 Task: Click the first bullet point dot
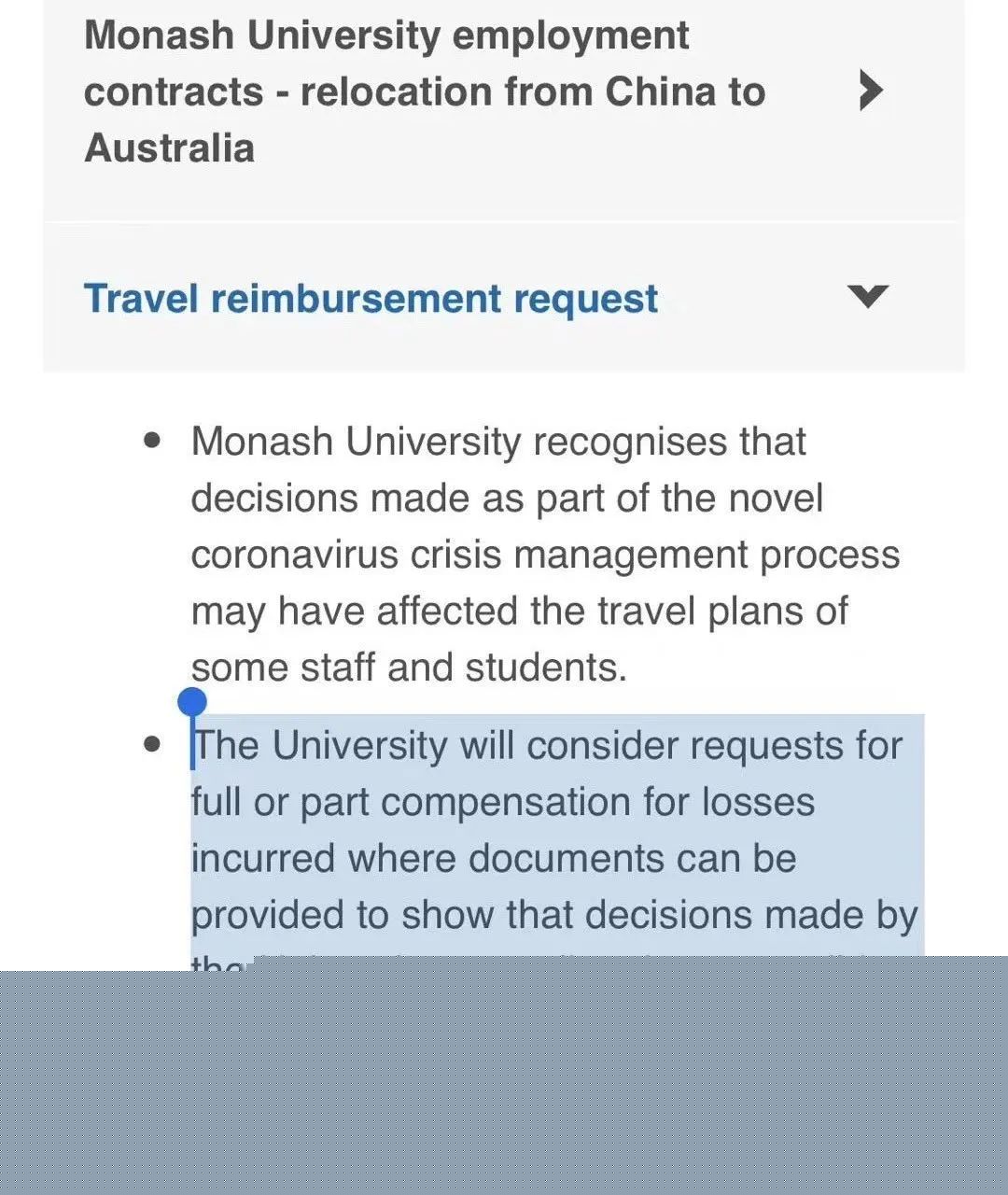pos(153,441)
